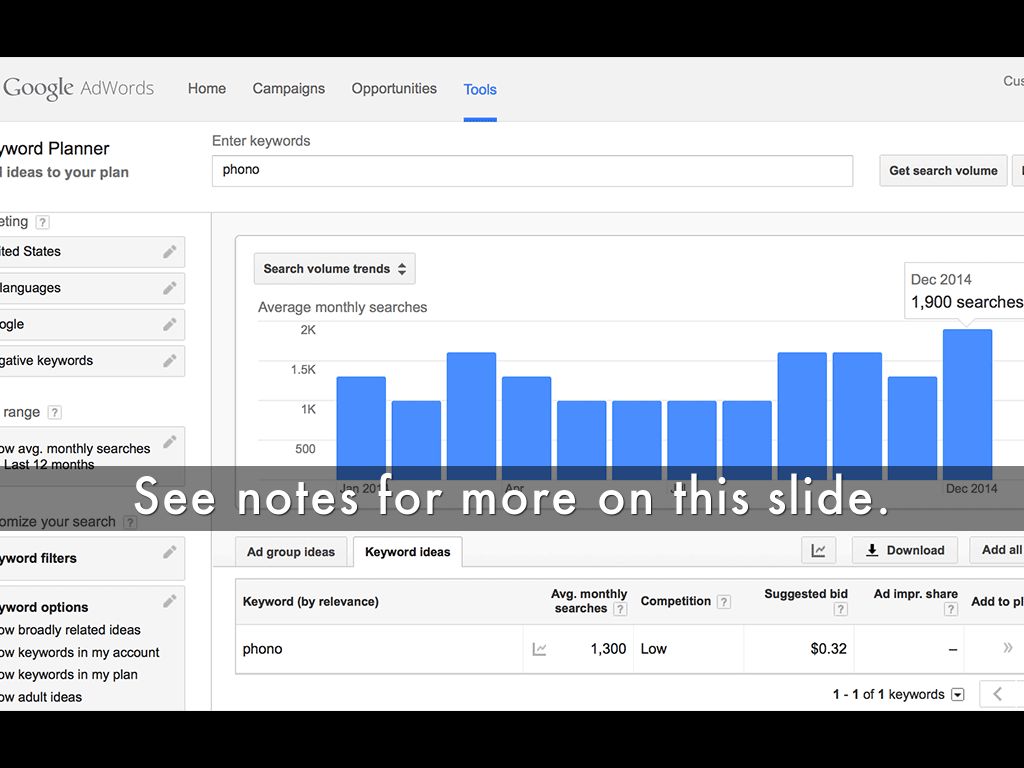The height and width of the screenshot is (768, 1024).
Task: Add phono keyword using double-arrow icon
Action: point(1007,648)
